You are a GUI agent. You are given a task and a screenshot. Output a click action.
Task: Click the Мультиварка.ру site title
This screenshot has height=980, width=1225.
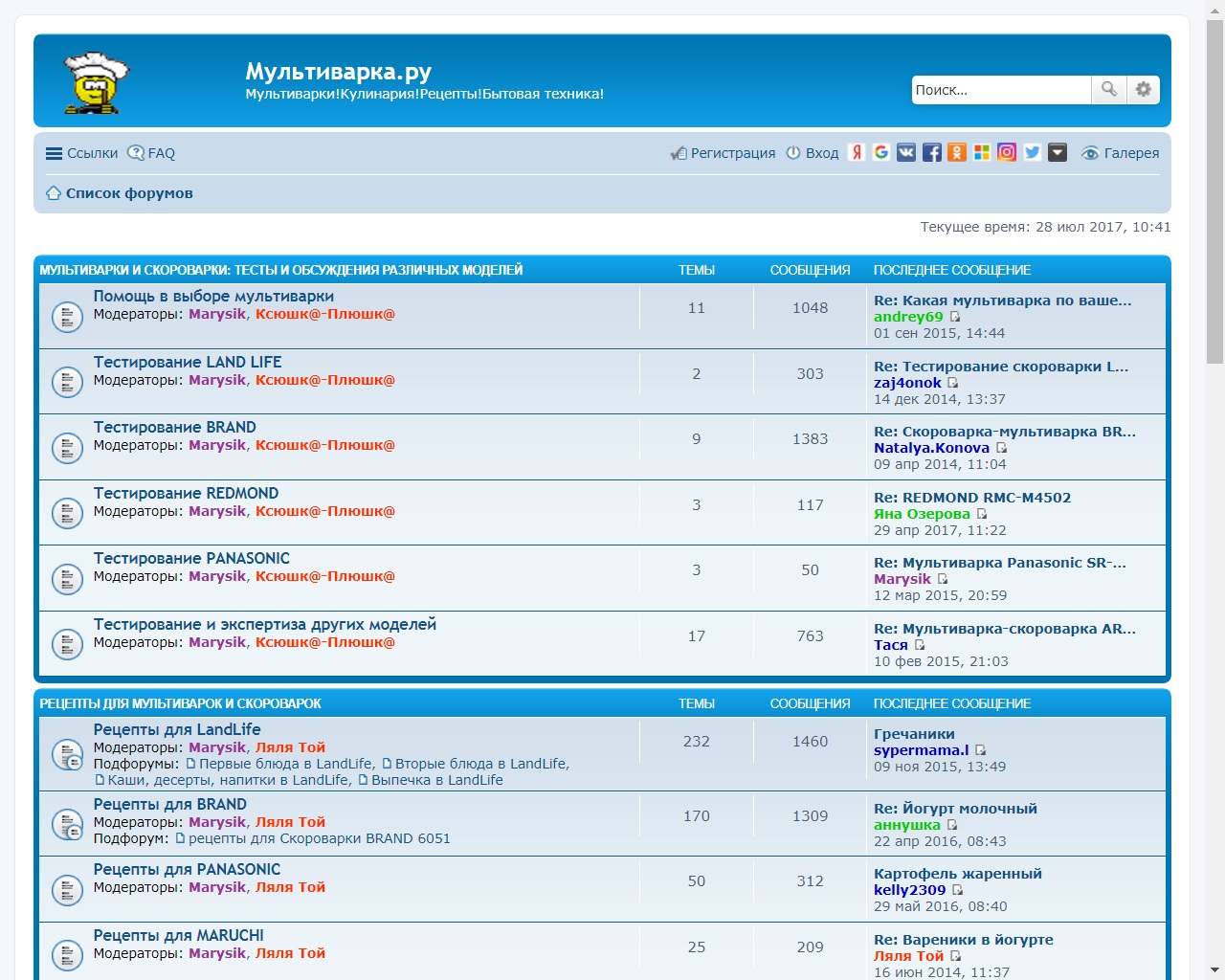point(338,72)
